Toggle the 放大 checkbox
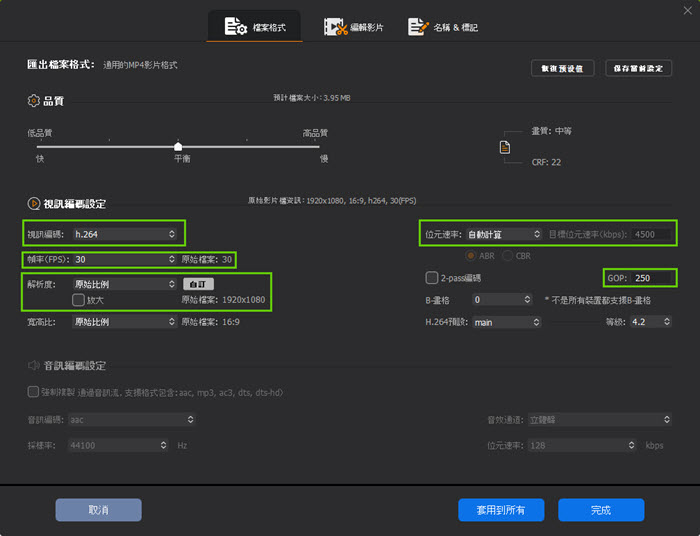Viewport: 700px width, 536px height. tap(78, 299)
